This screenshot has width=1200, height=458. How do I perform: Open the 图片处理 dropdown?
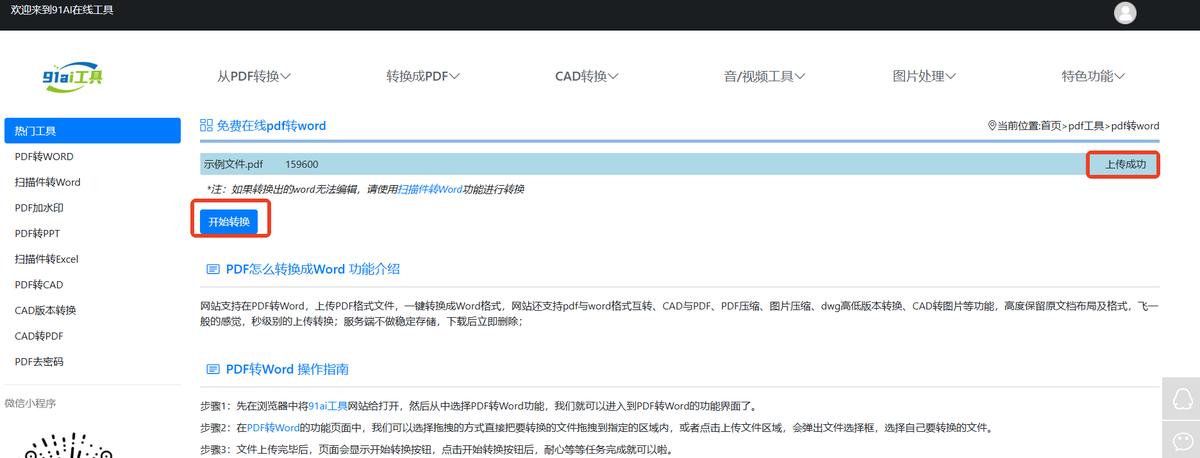[924, 76]
